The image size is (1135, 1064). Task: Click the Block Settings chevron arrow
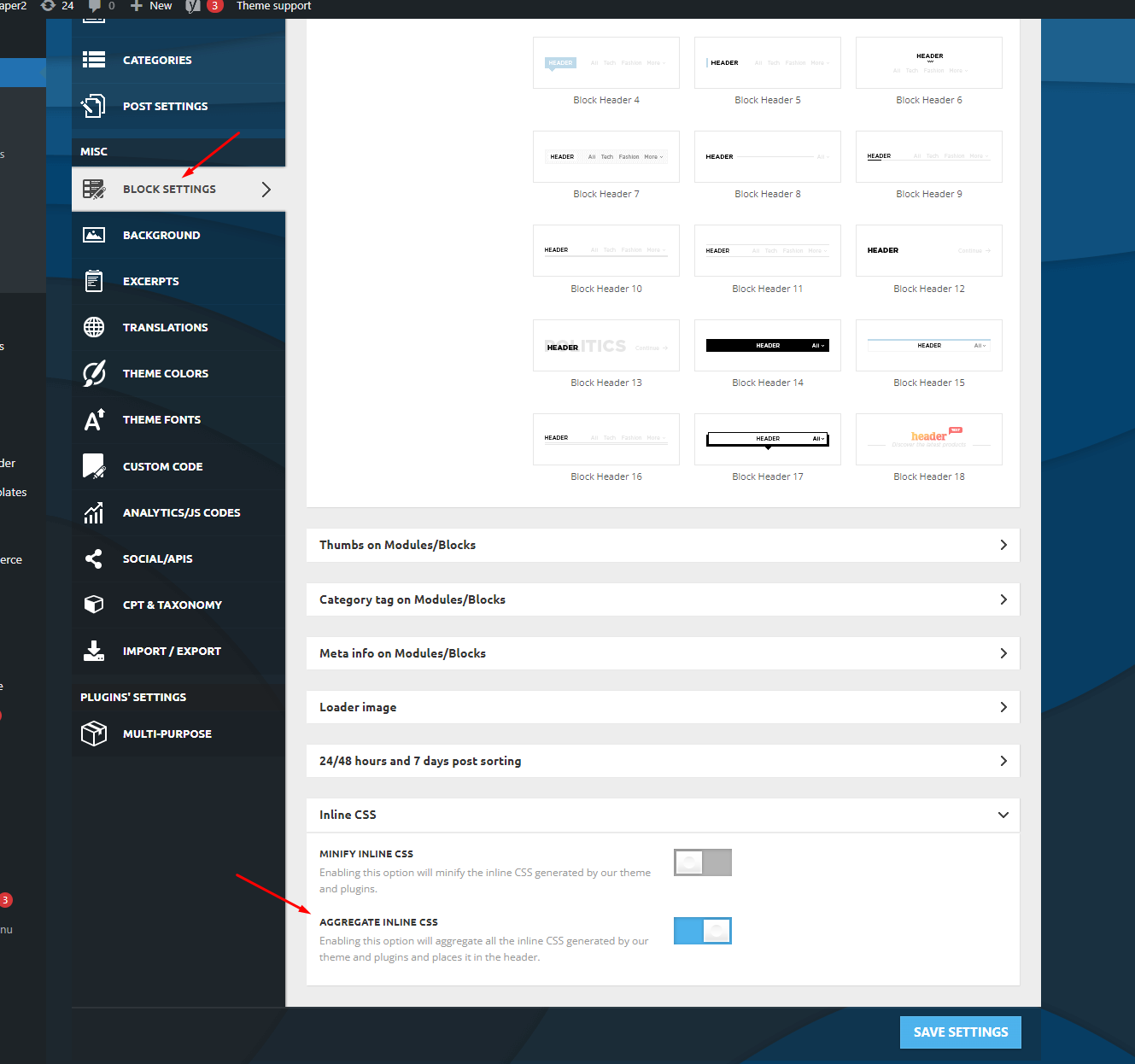(x=266, y=190)
